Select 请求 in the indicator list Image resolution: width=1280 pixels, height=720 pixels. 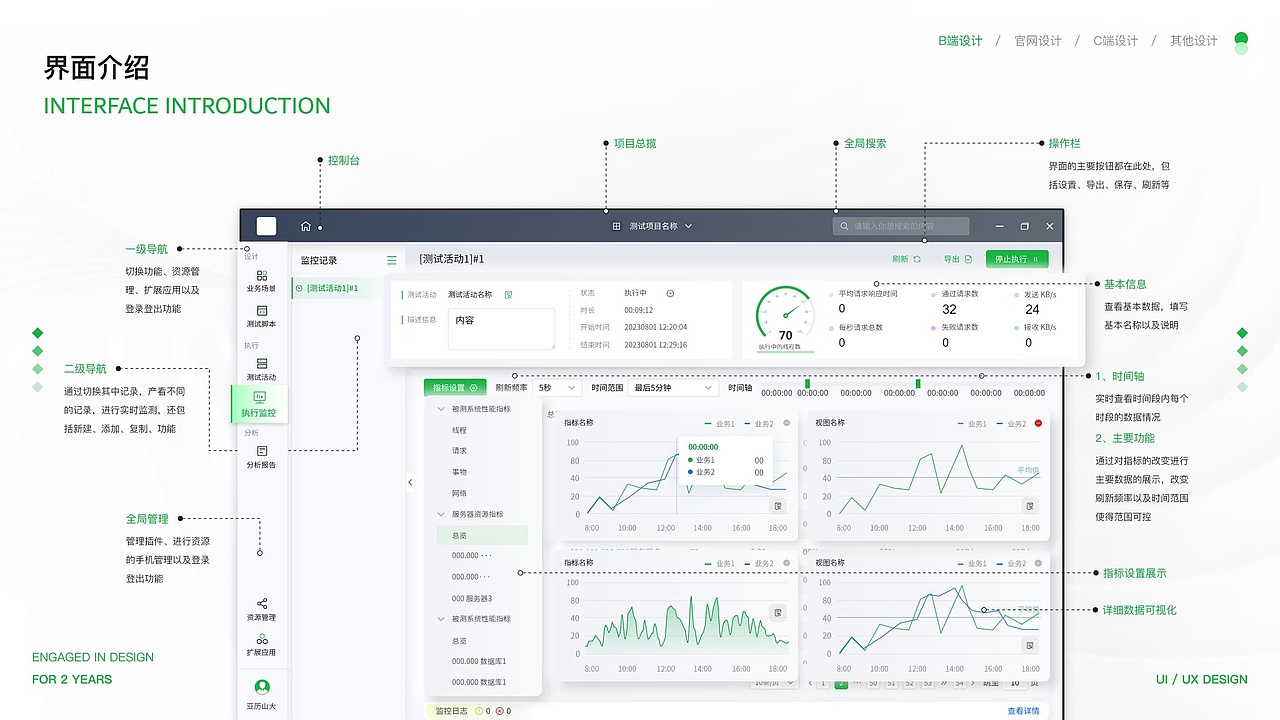click(459, 451)
